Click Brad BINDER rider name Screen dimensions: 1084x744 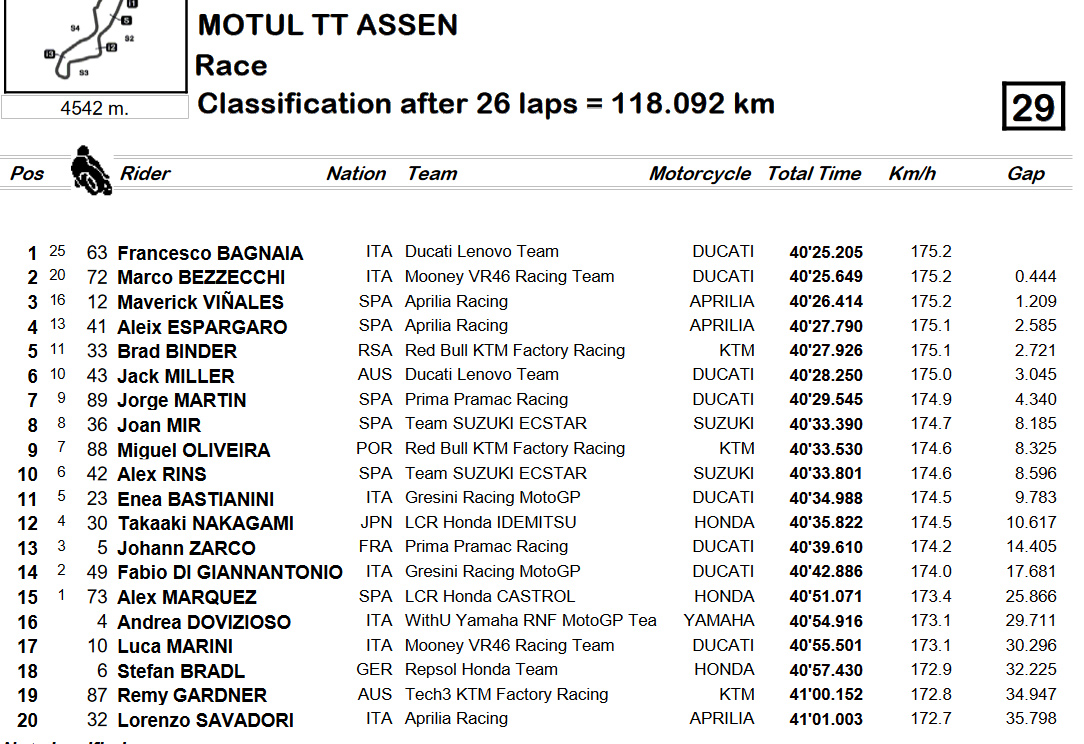(x=177, y=351)
